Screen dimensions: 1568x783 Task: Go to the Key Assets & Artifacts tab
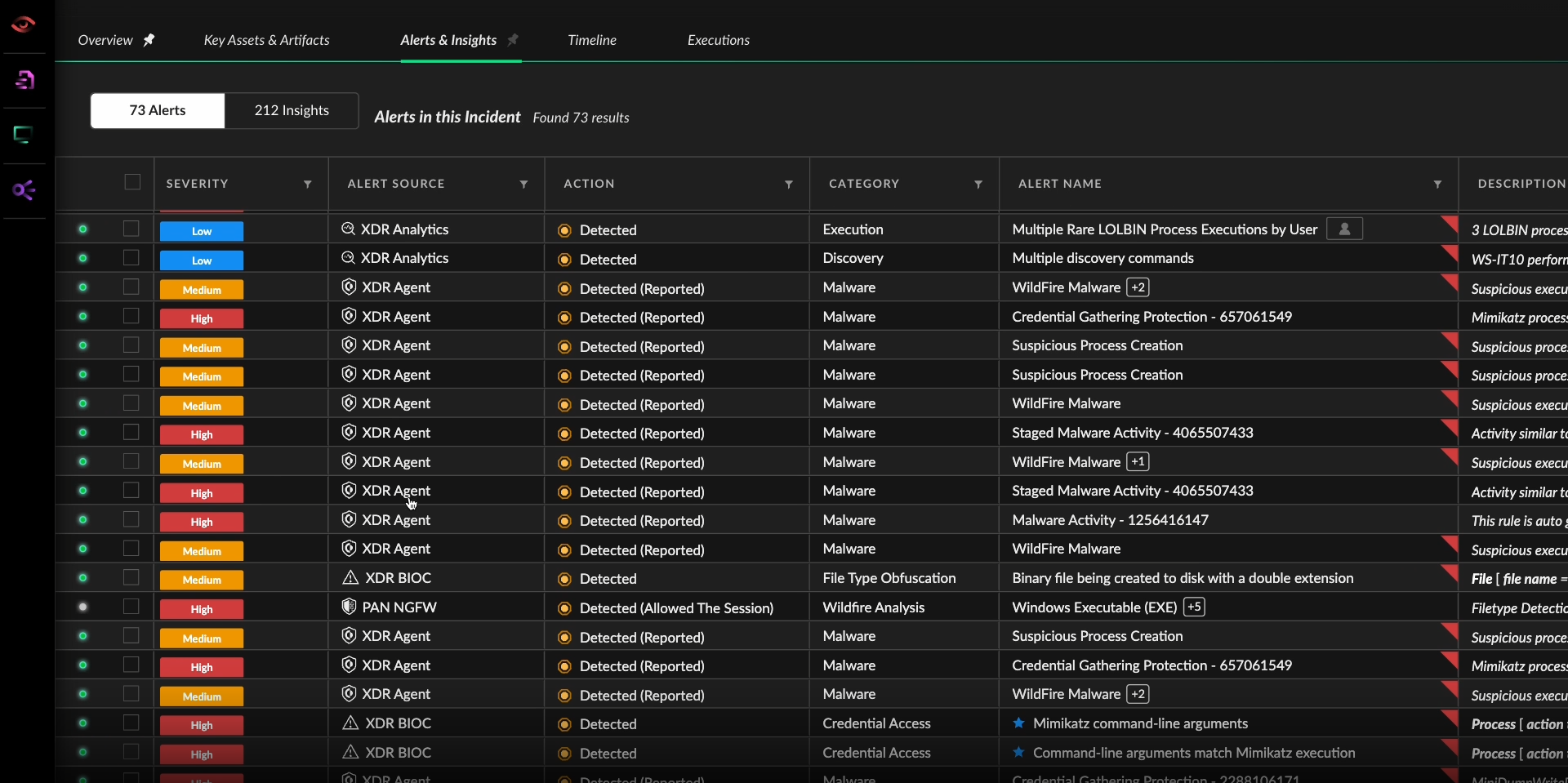click(x=266, y=40)
